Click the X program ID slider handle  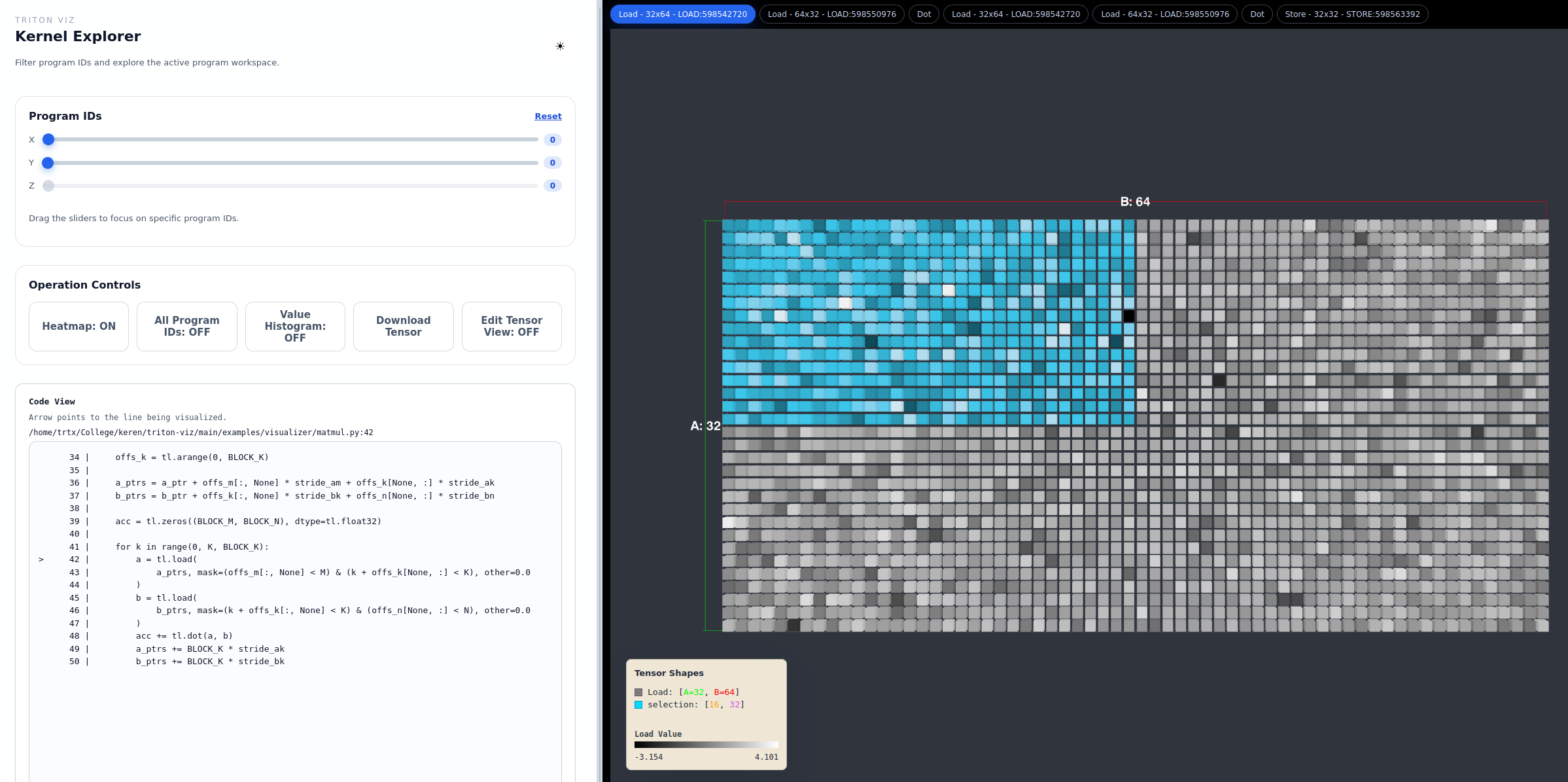[x=48, y=139]
